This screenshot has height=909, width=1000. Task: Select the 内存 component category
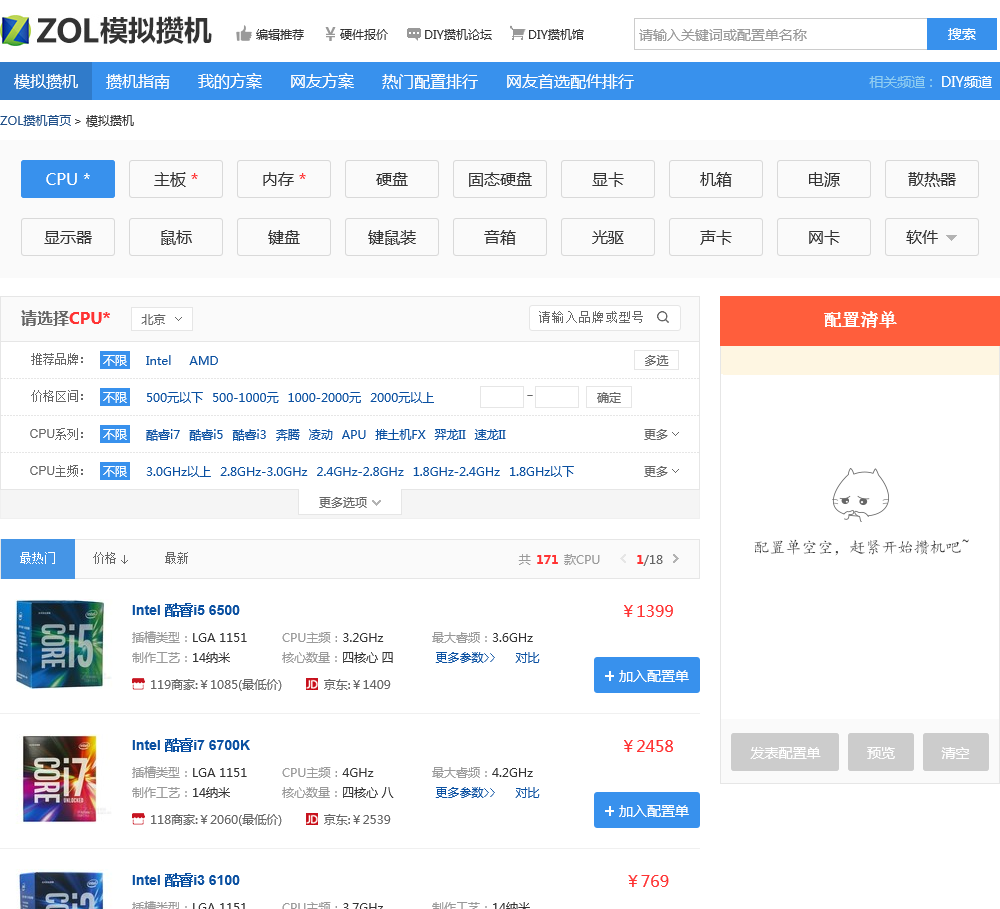(x=284, y=179)
